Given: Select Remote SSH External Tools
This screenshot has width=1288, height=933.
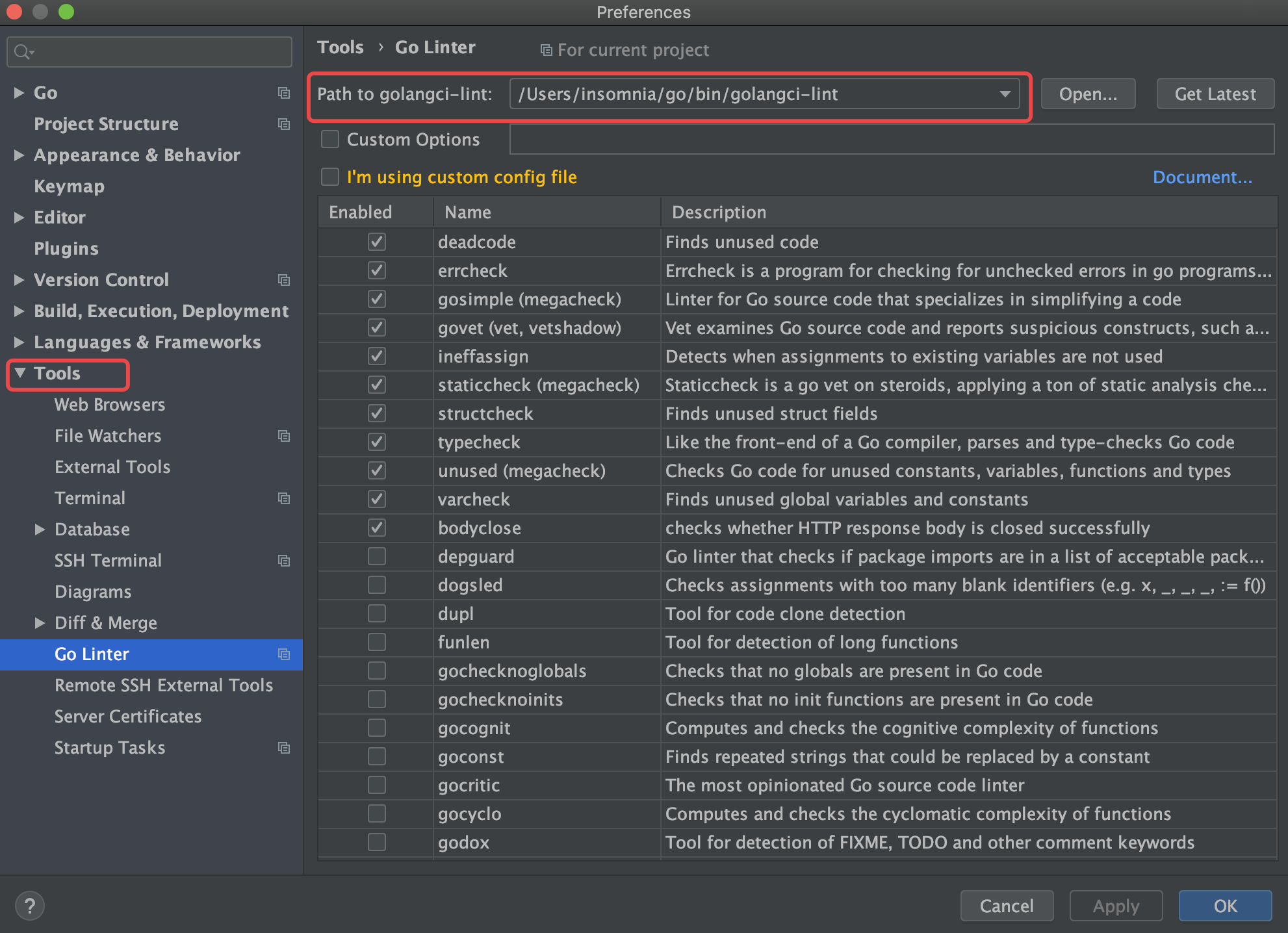Looking at the screenshot, I should [x=163, y=685].
